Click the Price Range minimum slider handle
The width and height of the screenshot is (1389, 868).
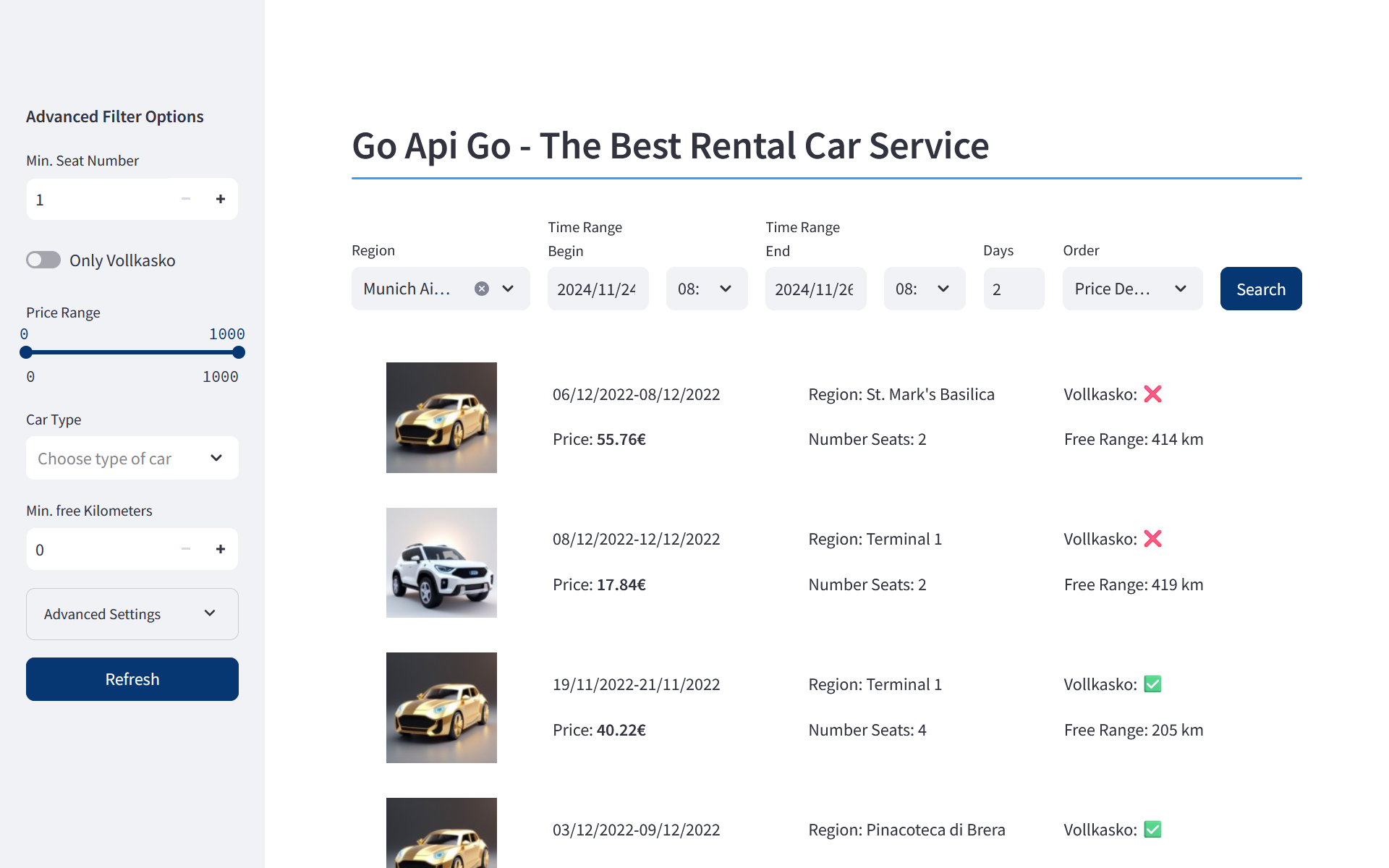coord(26,353)
